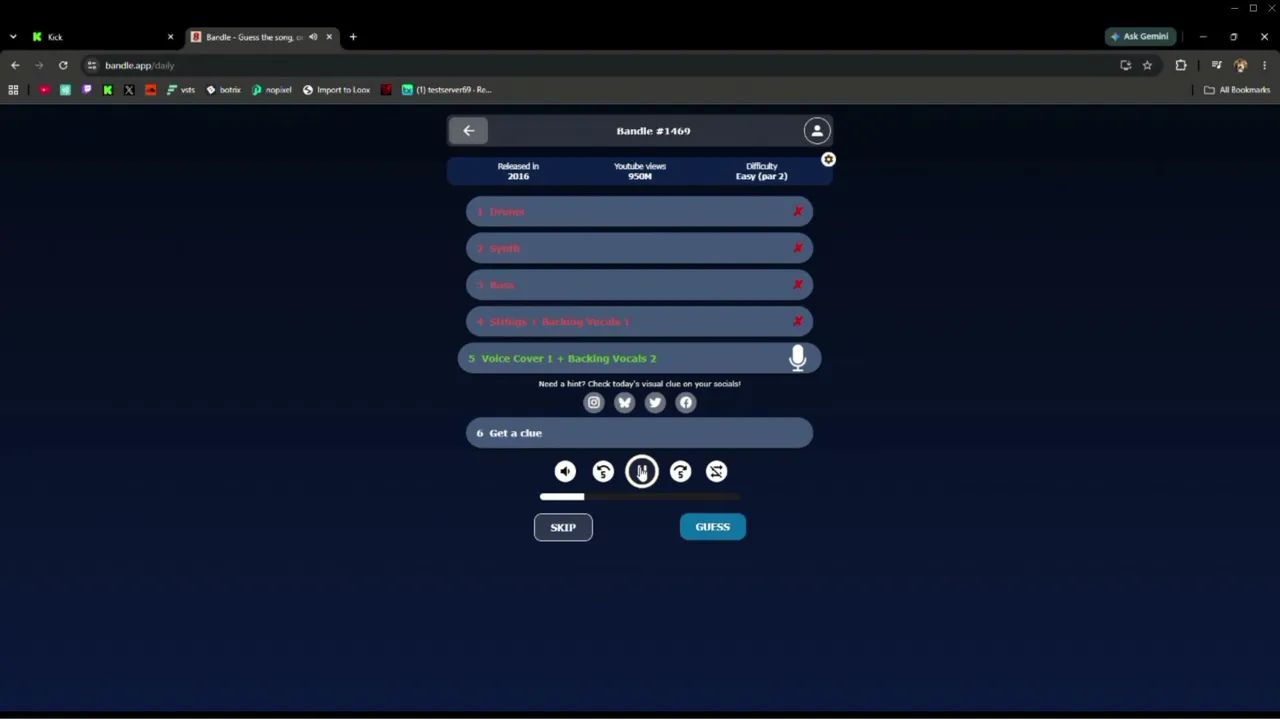Close the Bandle tab
Viewport: 1280px width, 720px height.
(329, 37)
